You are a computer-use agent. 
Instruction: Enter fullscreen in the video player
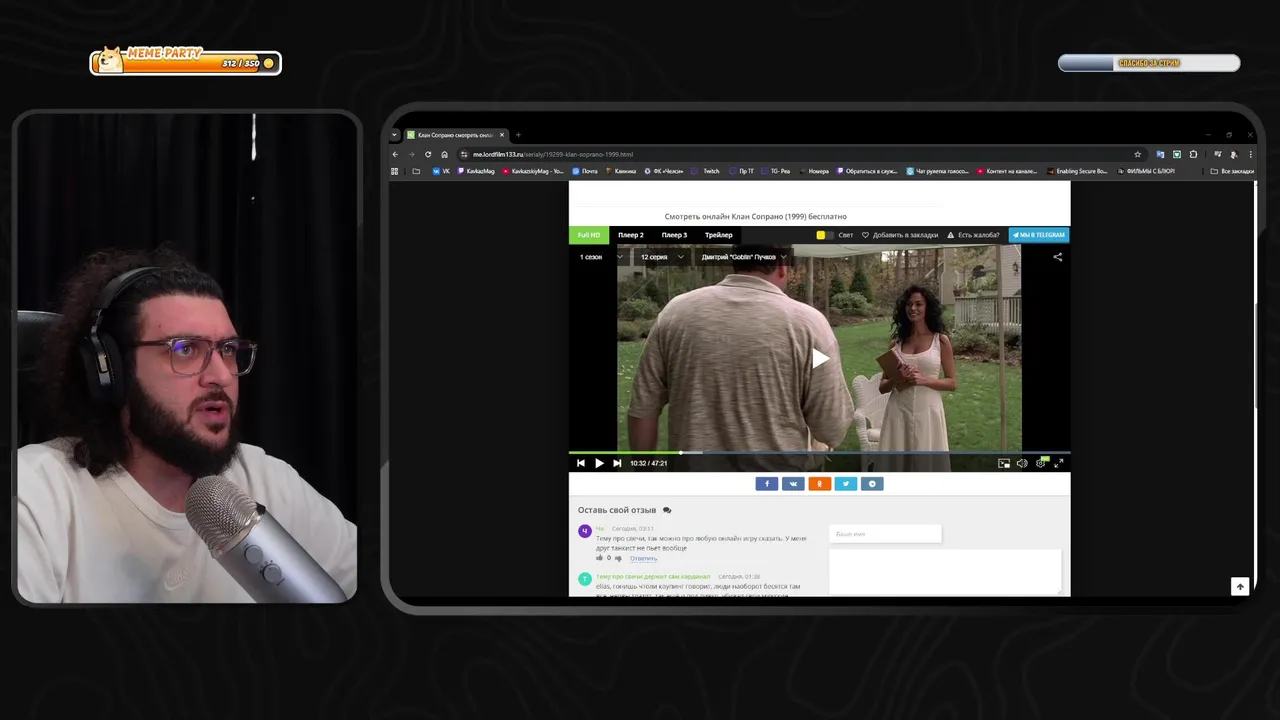tap(1059, 463)
